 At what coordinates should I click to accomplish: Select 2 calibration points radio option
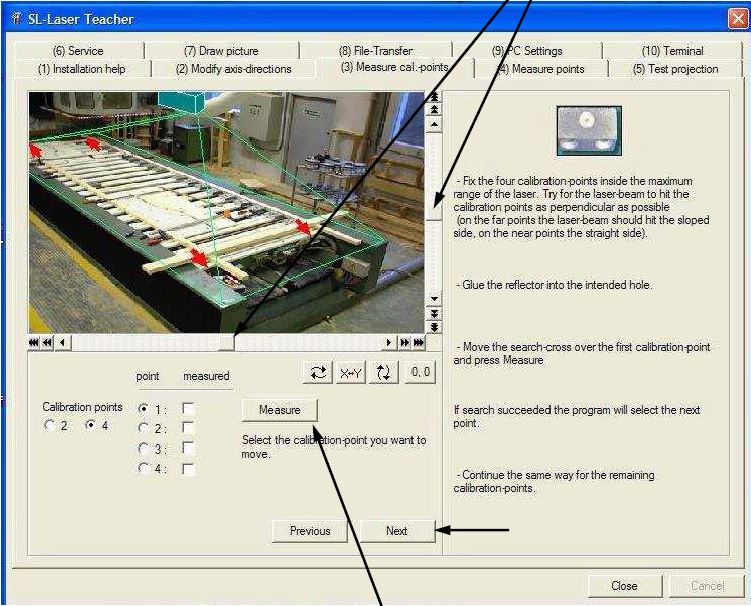point(49,426)
